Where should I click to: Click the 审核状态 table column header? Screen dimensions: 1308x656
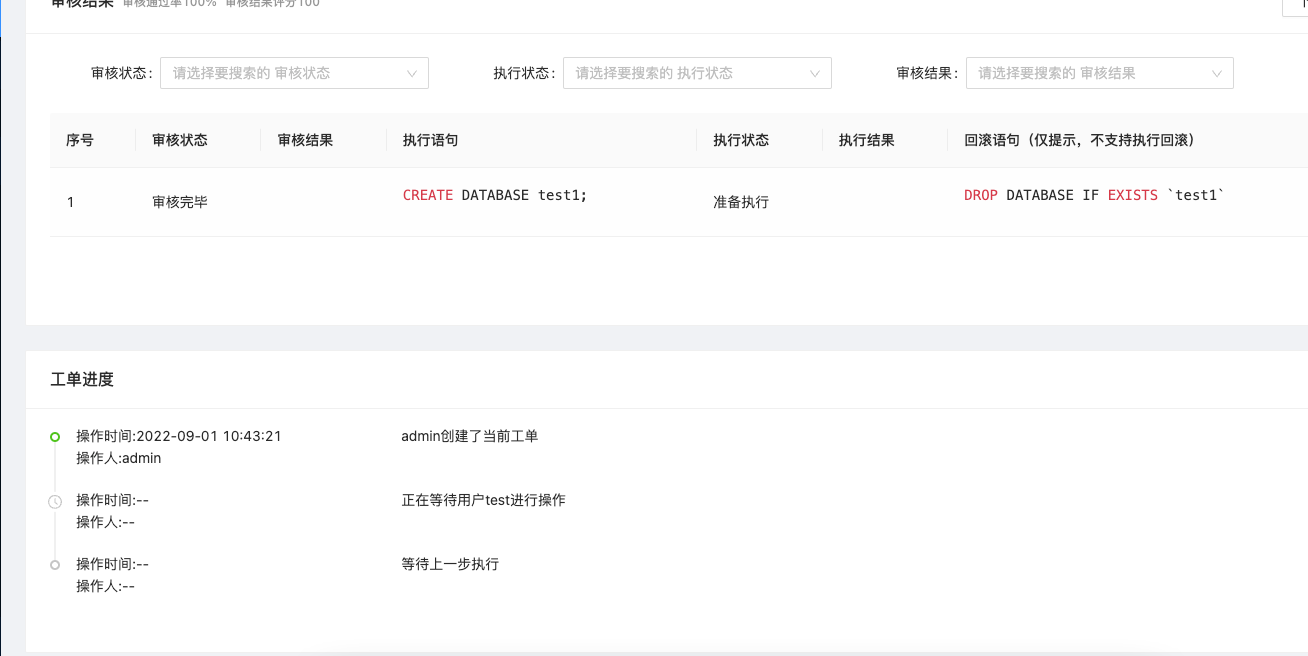[180, 140]
